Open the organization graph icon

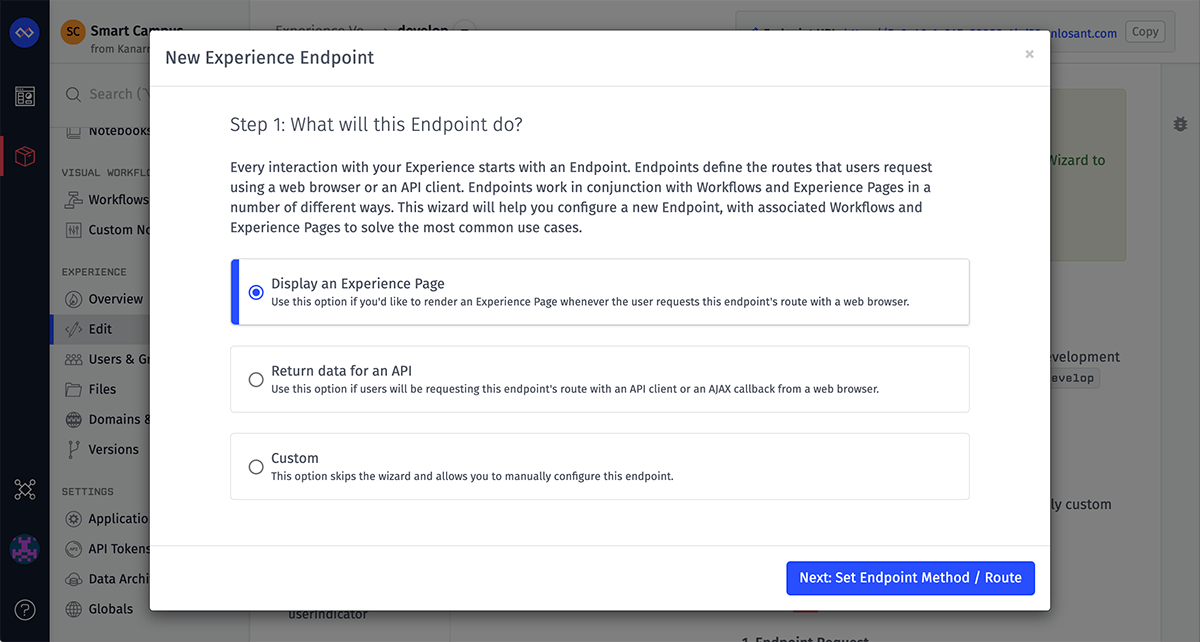pos(24,489)
